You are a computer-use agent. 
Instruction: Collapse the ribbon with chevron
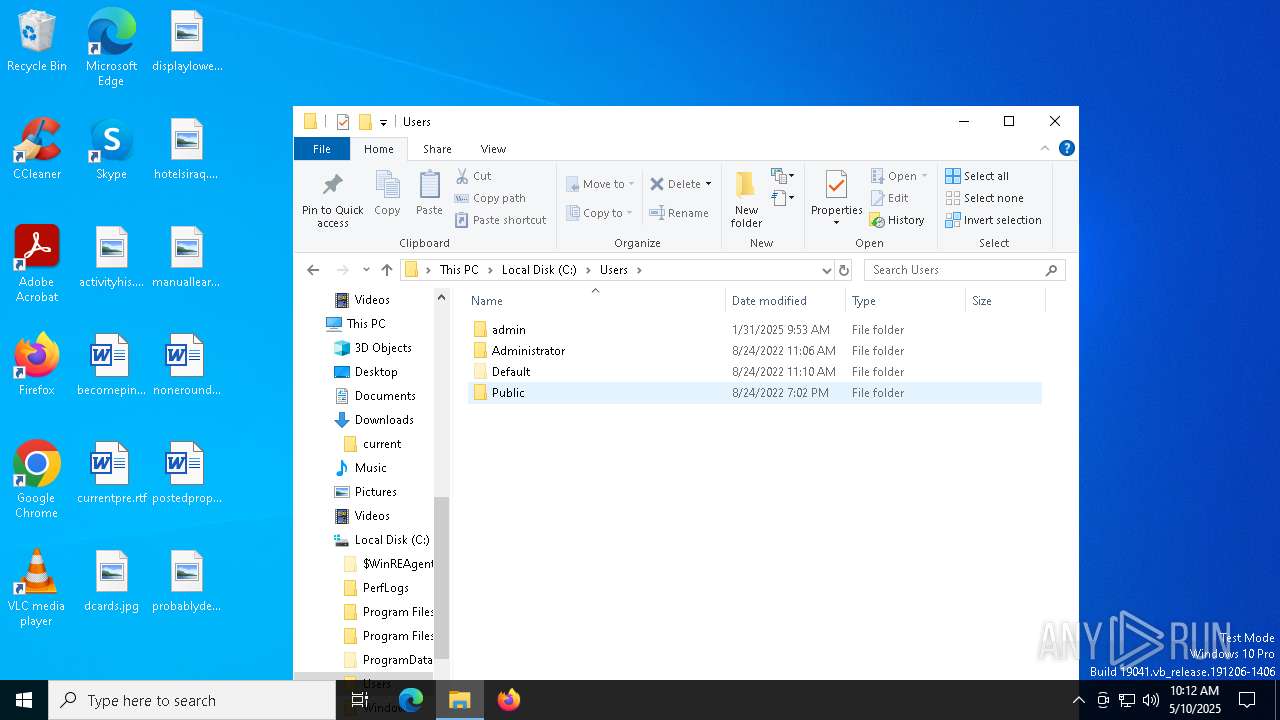(1045, 148)
